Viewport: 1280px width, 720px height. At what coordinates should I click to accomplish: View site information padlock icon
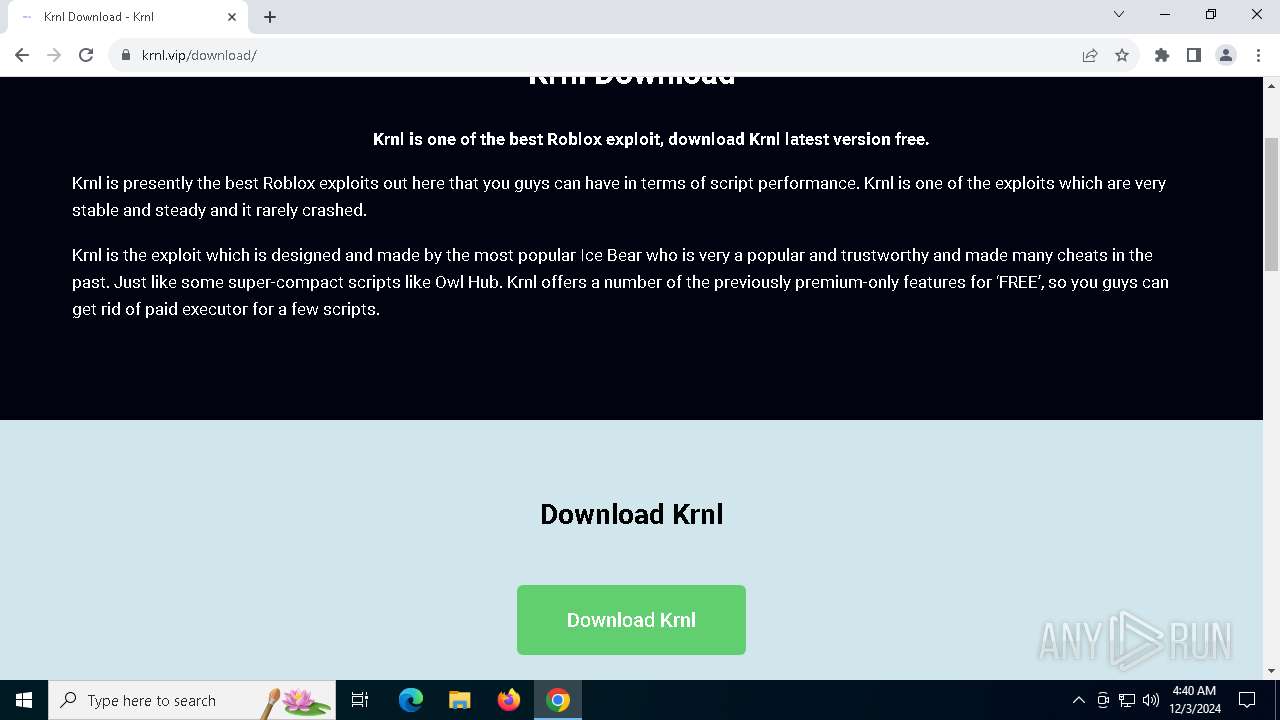[x=126, y=55]
